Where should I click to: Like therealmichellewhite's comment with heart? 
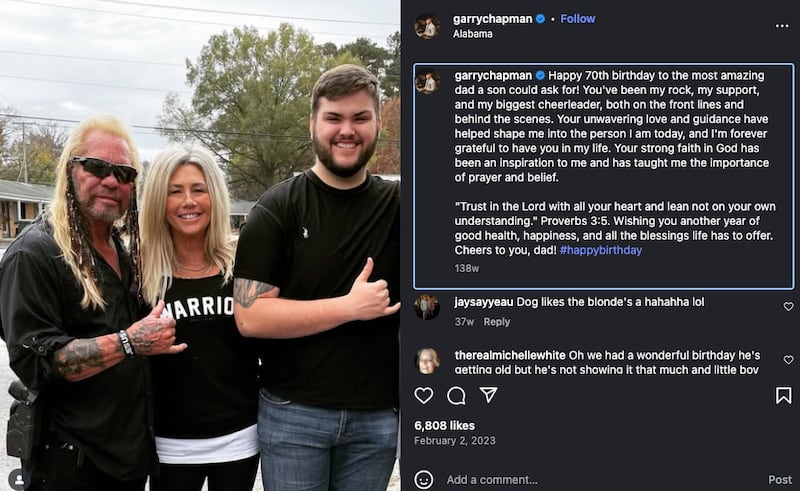788,360
